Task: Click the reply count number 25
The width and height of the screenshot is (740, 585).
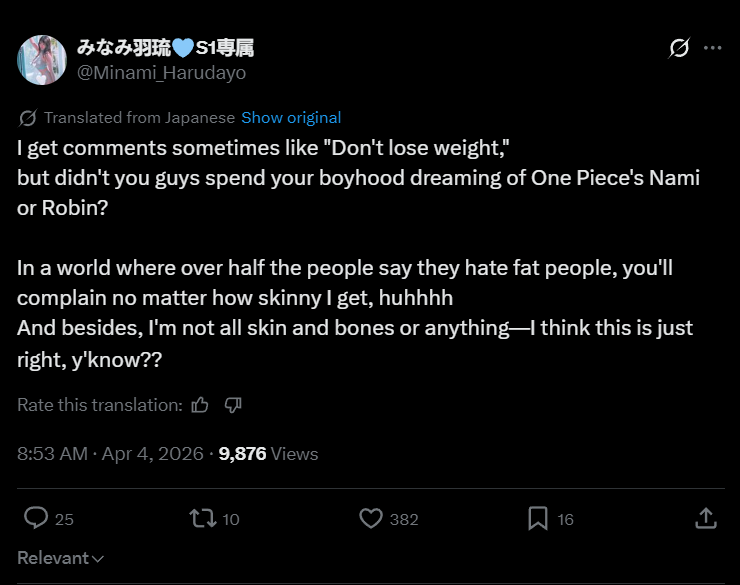Action: point(64,519)
